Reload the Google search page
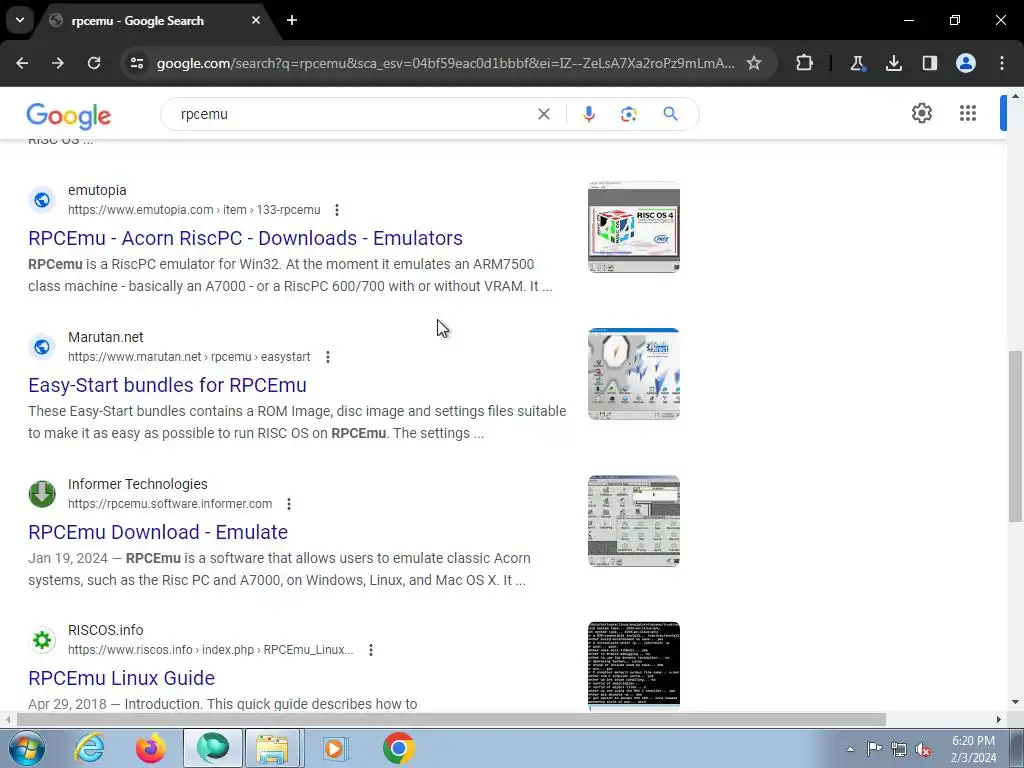This screenshot has width=1024, height=768. (94, 63)
